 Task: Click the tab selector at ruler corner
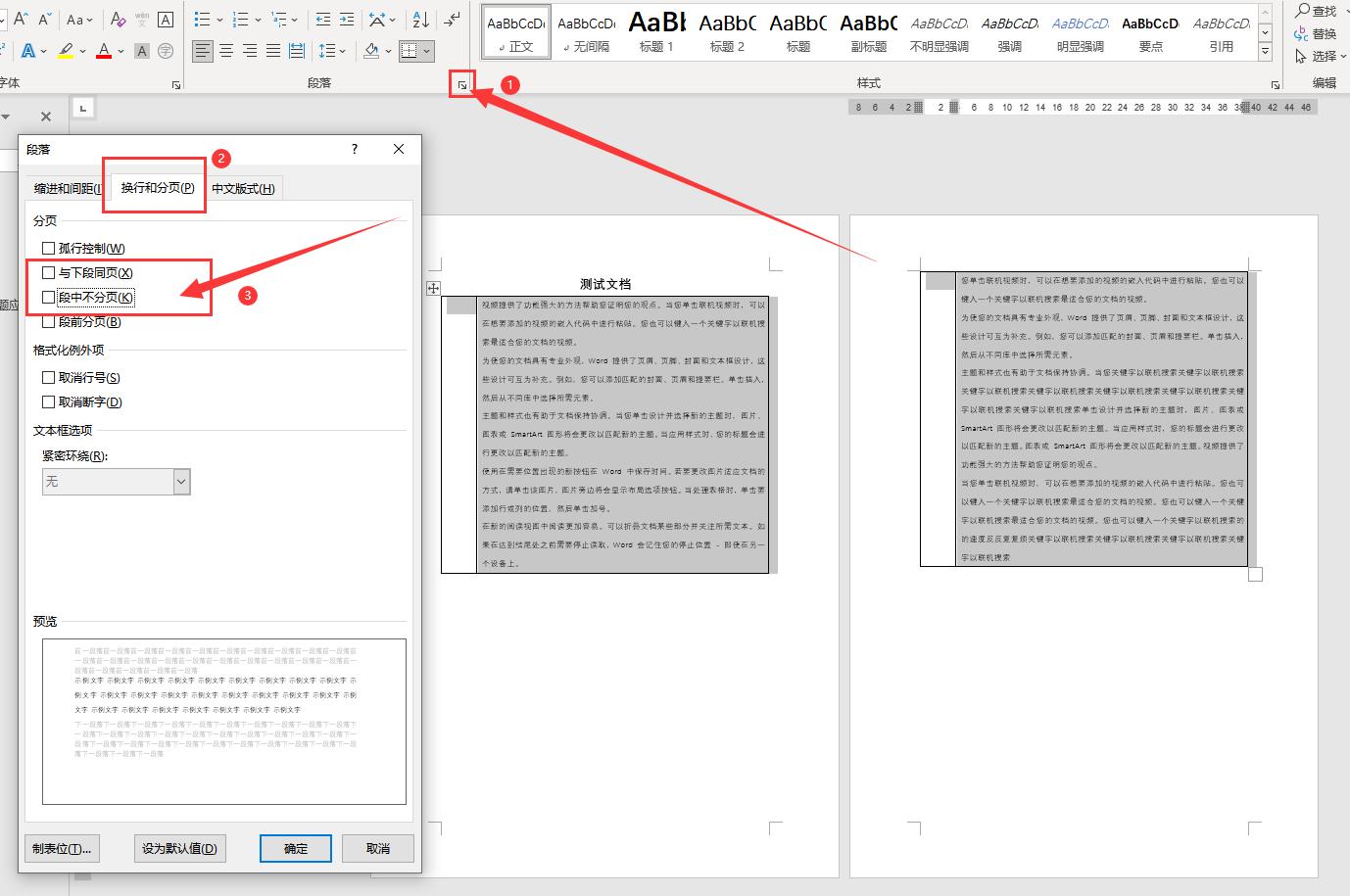pos(83,108)
